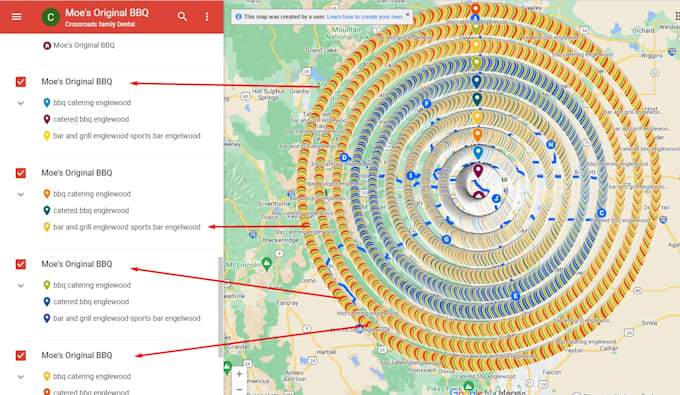Click the green Mt Lincoln peak marker
Image resolution: width=680 pixels, height=395 pixels.
pos(267,263)
